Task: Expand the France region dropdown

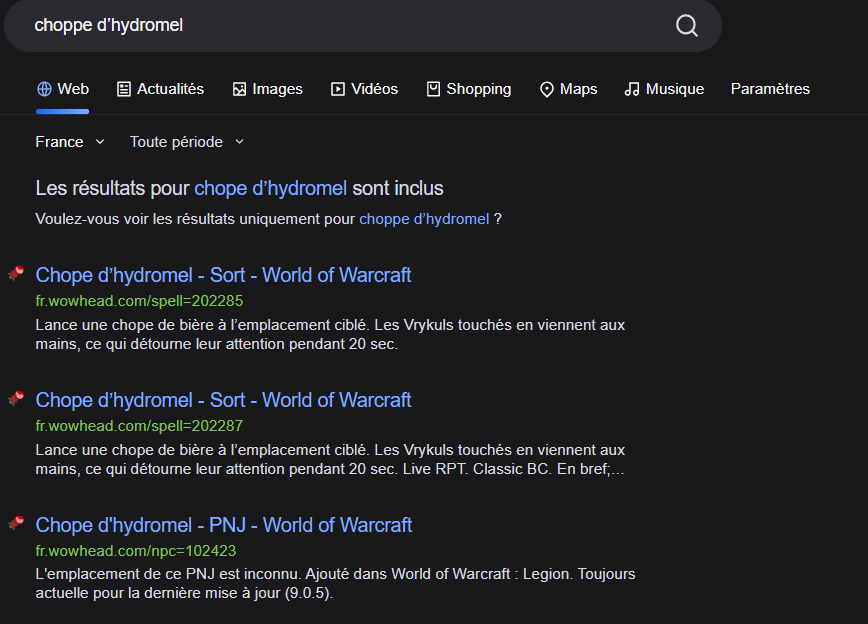Action: [70, 142]
